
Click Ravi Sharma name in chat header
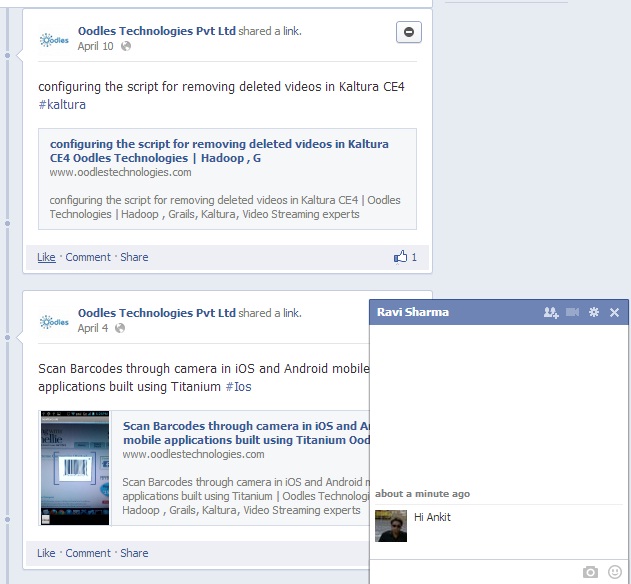point(412,312)
